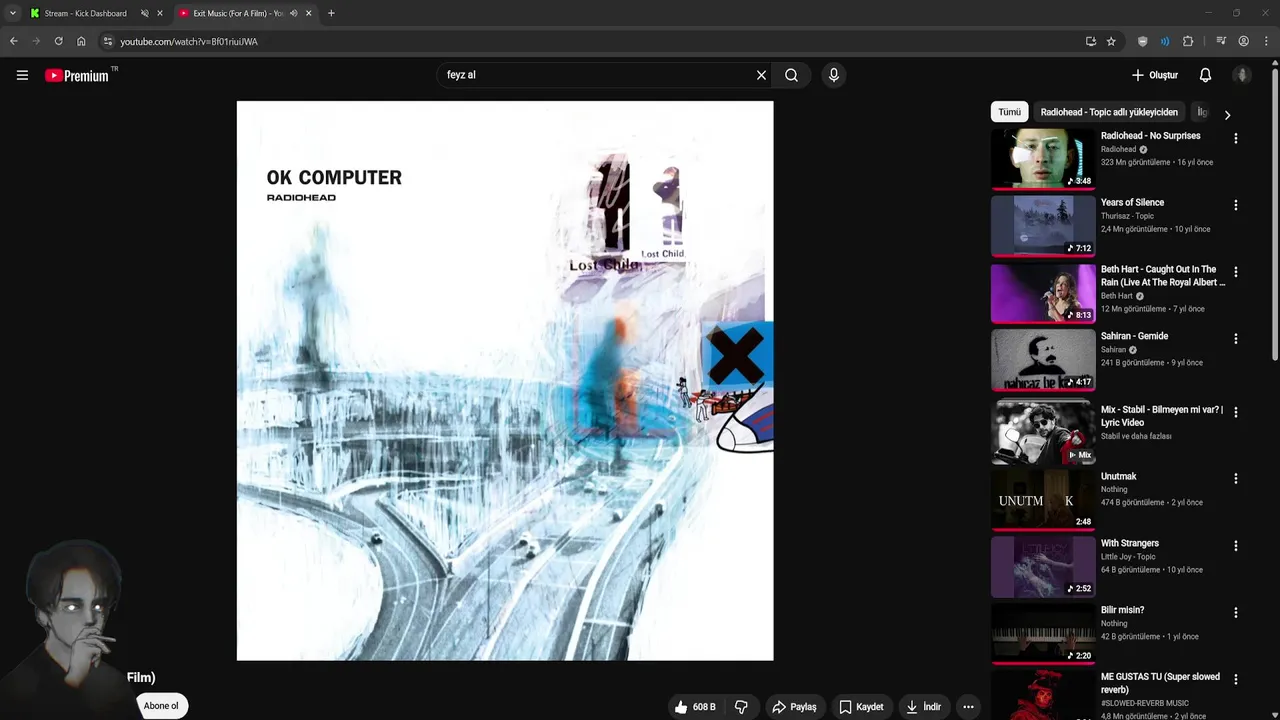Viewport: 1280px width, 720px height.
Task: Open the With Strangers video title
Action: coord(1129,543)
